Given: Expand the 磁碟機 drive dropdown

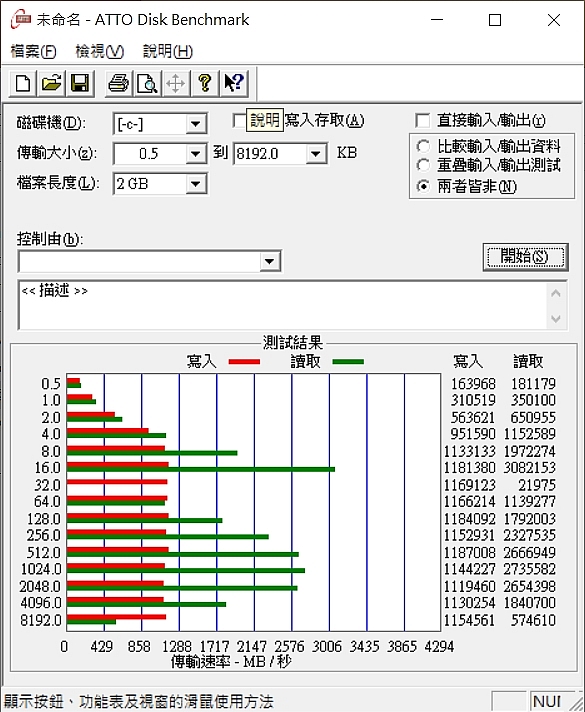Looking at the screenshot, I should (196, 124).
